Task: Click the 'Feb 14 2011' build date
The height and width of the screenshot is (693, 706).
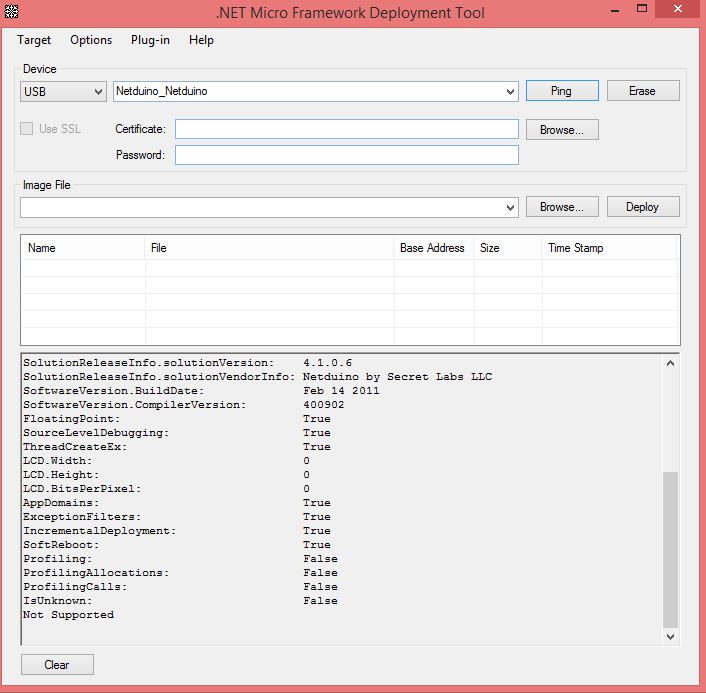Action: [341, 390]
